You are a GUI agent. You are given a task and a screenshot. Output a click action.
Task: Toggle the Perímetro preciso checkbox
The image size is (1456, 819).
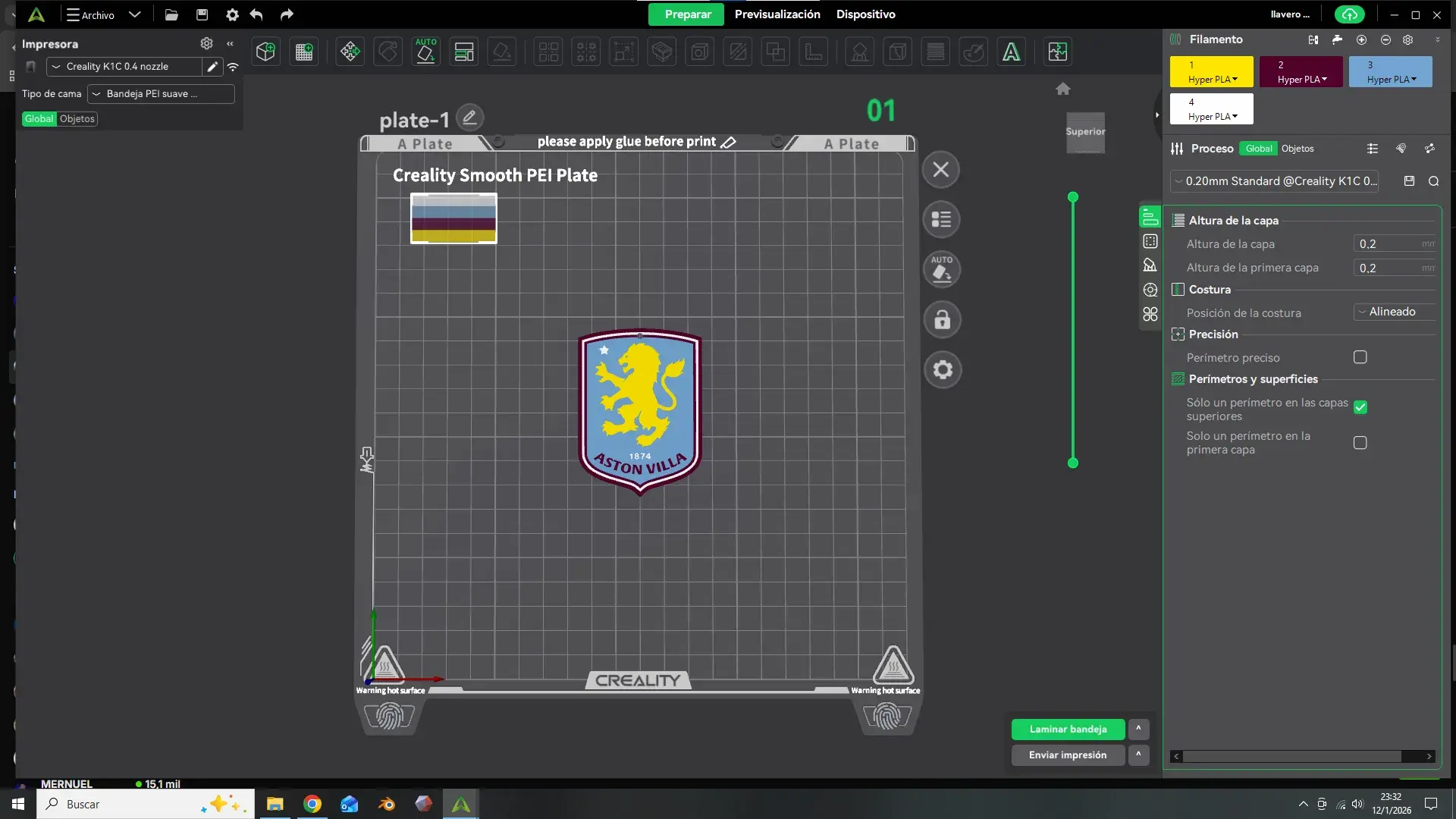pyautogui.click(x=1360, y=357)
